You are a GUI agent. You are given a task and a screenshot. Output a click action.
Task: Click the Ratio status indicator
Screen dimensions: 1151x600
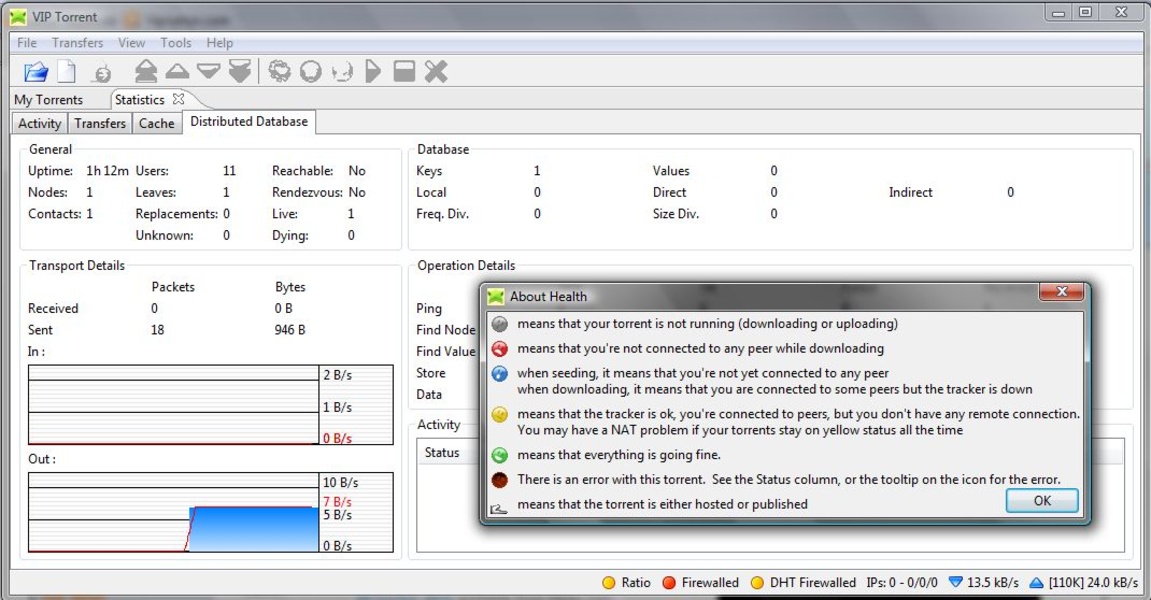tap(627, 583)
